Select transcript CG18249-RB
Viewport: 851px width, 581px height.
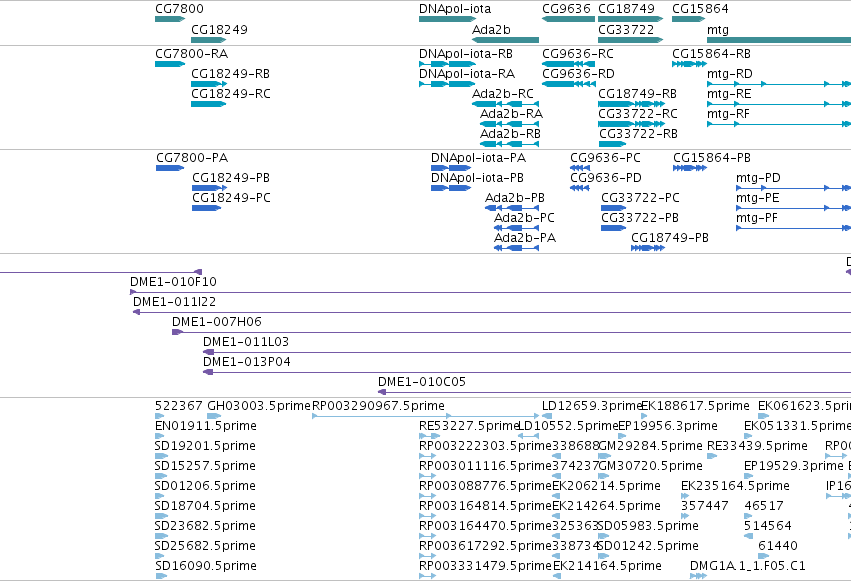[x=231, y=74]
